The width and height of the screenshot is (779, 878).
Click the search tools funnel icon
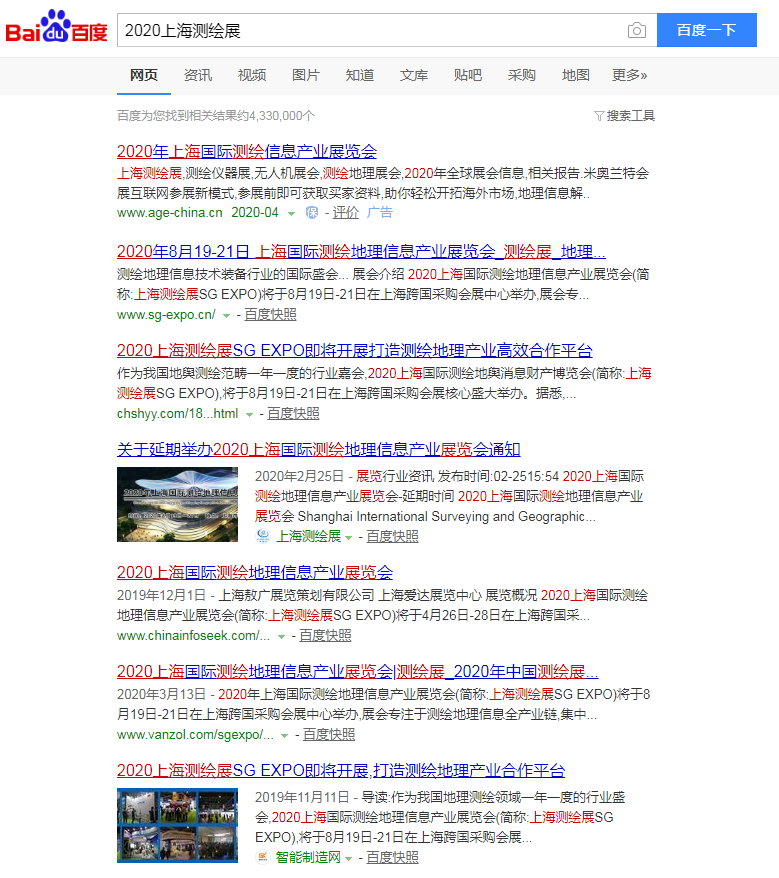coord(599,116)
